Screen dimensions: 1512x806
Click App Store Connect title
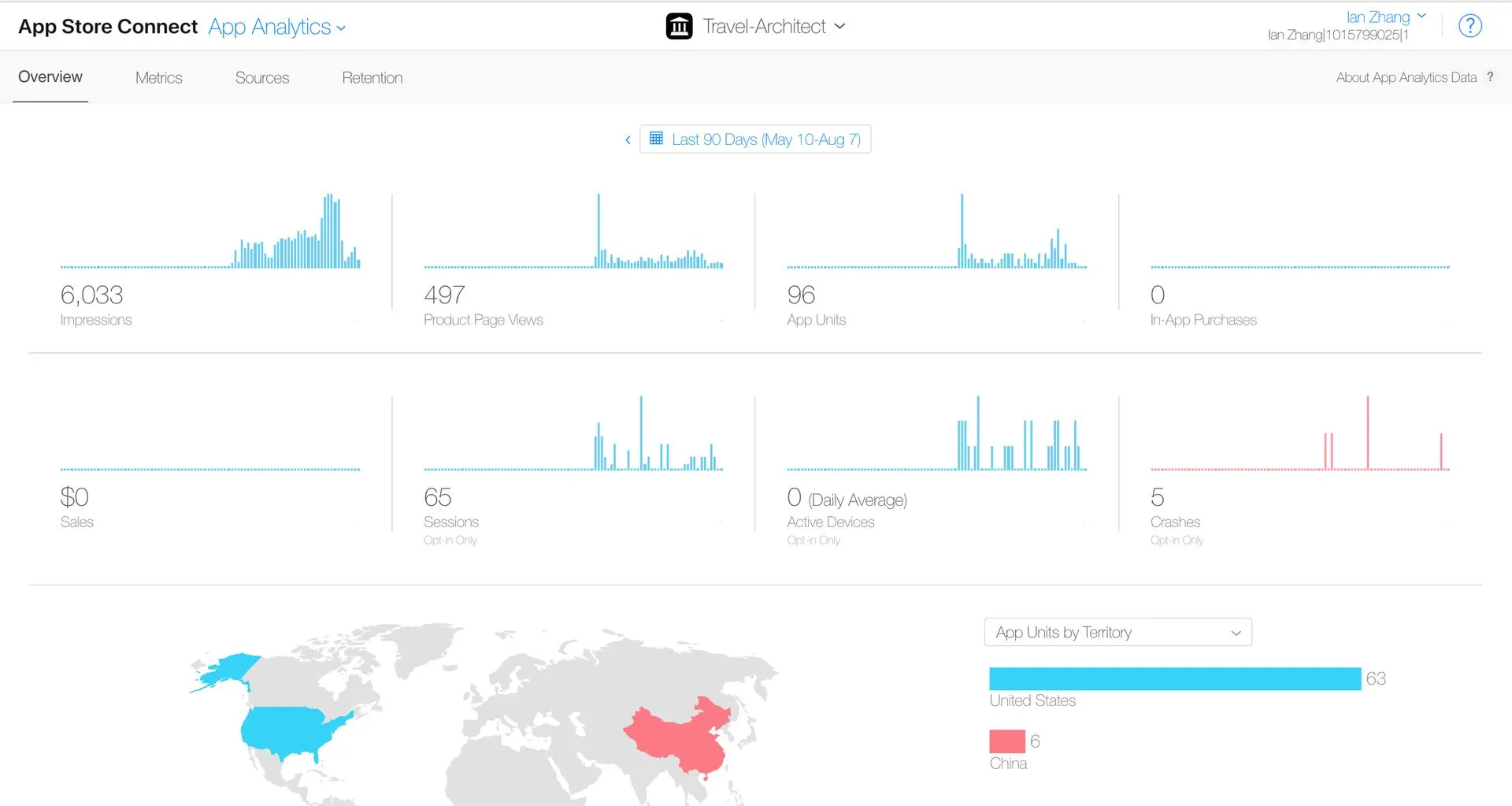click(108, 27)
